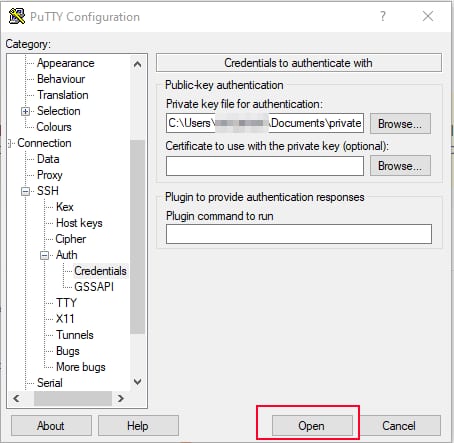Collapse the Auth tree node
Screen dimensions: 454x443
click(44, 255)
